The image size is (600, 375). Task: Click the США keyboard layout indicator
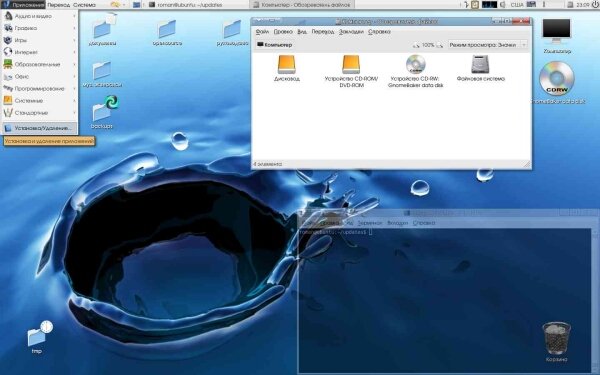pos(517,5)
